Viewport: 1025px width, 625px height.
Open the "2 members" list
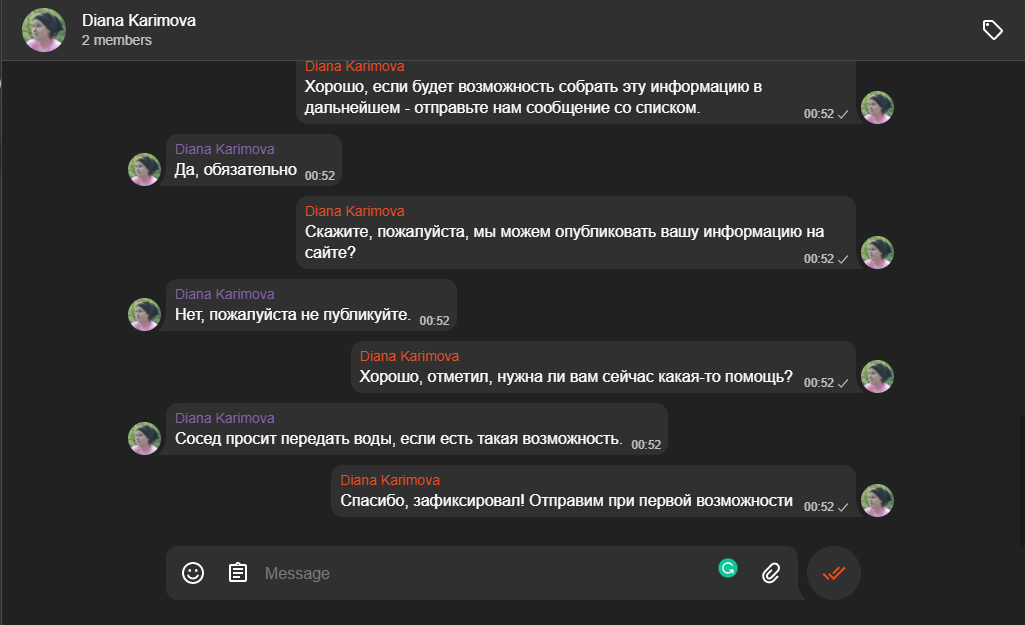[117, 41]
